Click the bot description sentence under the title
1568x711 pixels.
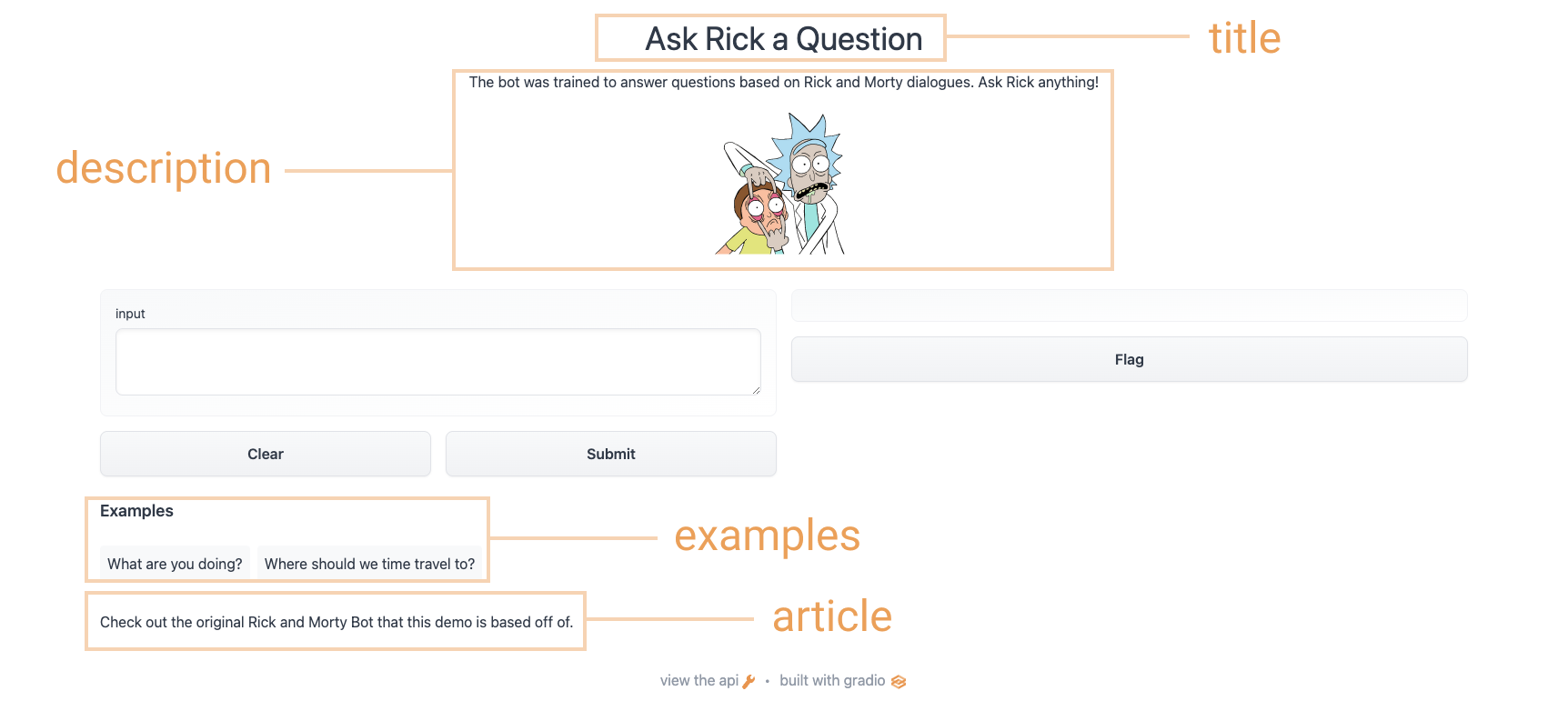point(783,83)
